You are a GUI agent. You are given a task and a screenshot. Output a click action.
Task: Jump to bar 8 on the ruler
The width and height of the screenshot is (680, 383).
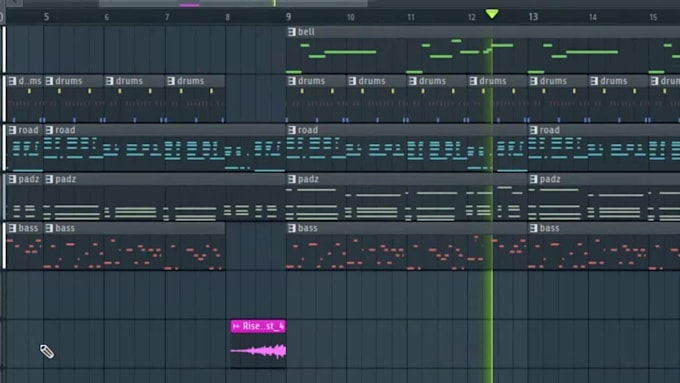[228, 17]
